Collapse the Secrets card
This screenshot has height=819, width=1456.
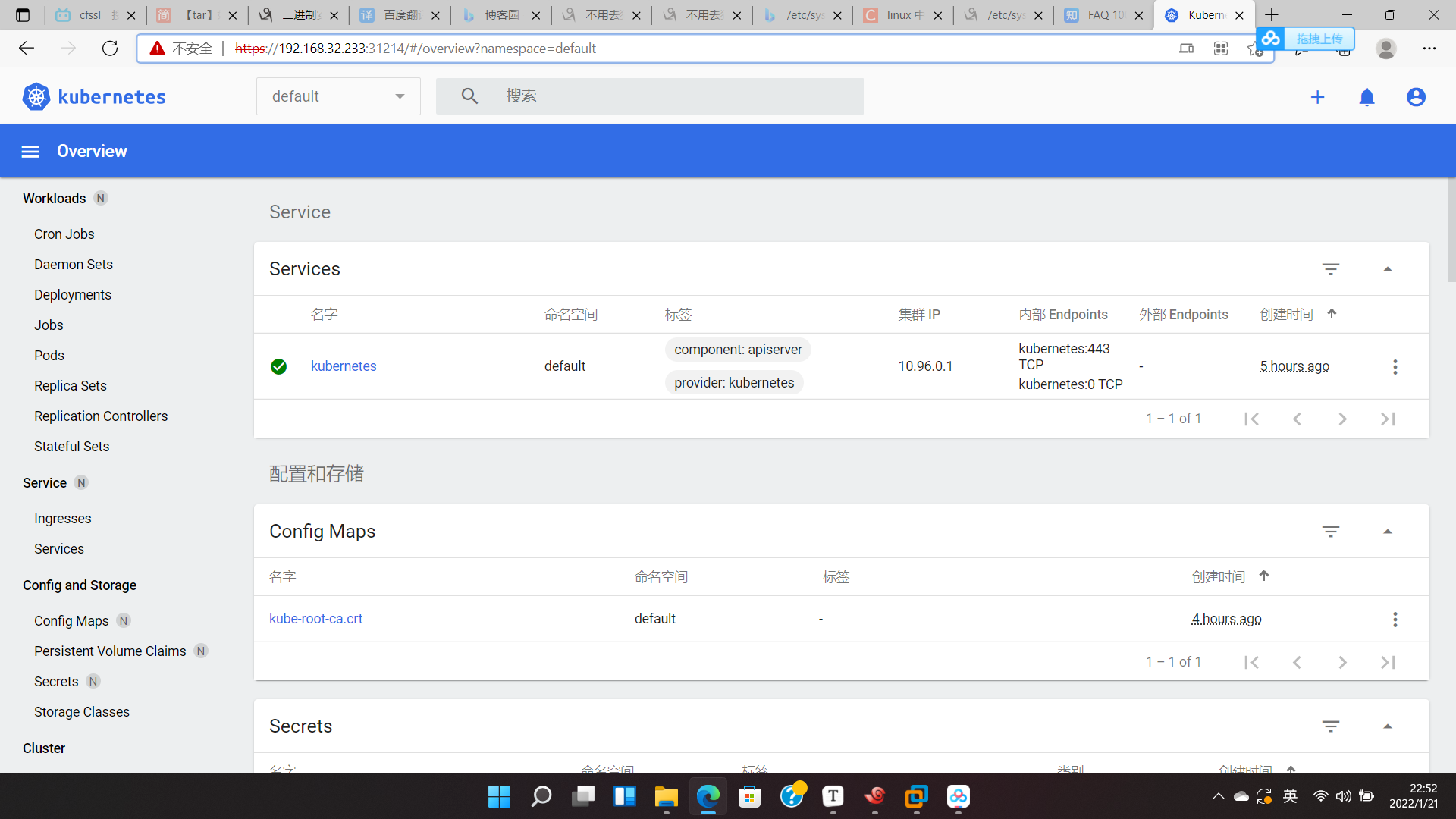point(1388,726)
